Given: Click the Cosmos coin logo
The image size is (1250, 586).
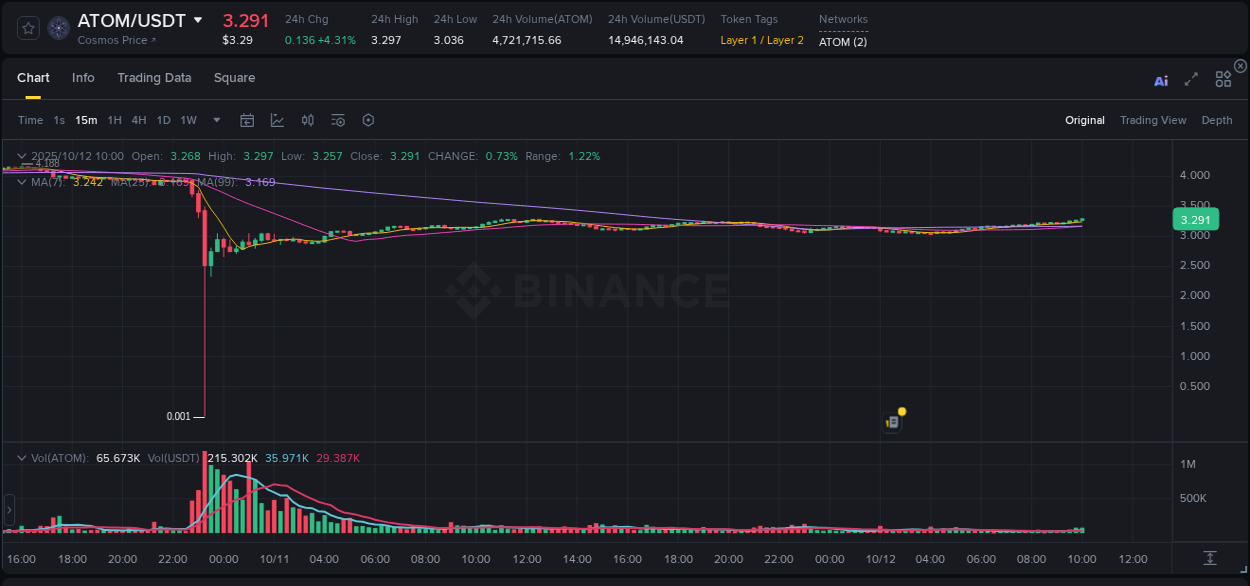Looking at the screenshot, I should (x=57, y=28).
